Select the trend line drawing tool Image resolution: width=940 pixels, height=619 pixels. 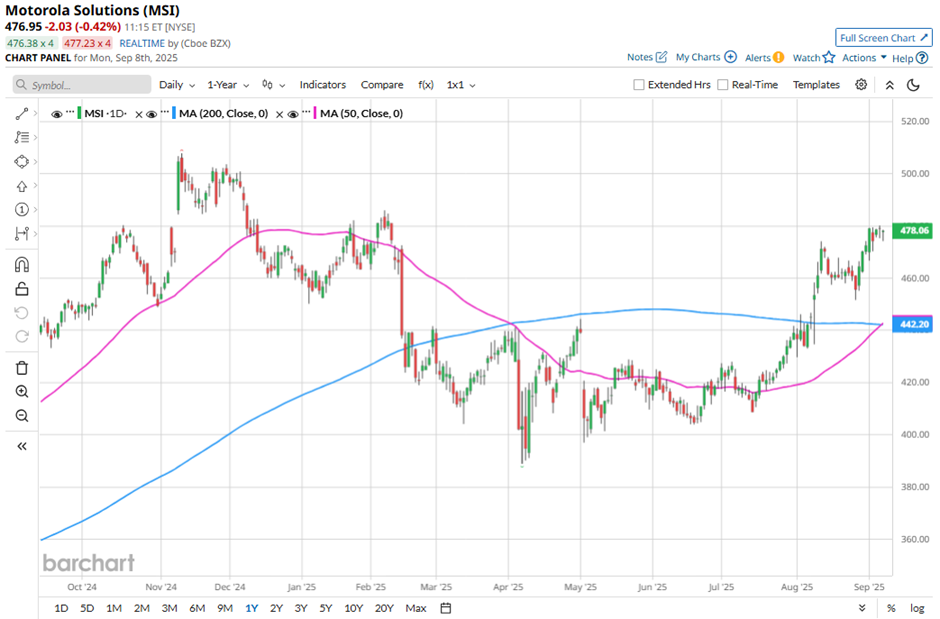point(22,113)
